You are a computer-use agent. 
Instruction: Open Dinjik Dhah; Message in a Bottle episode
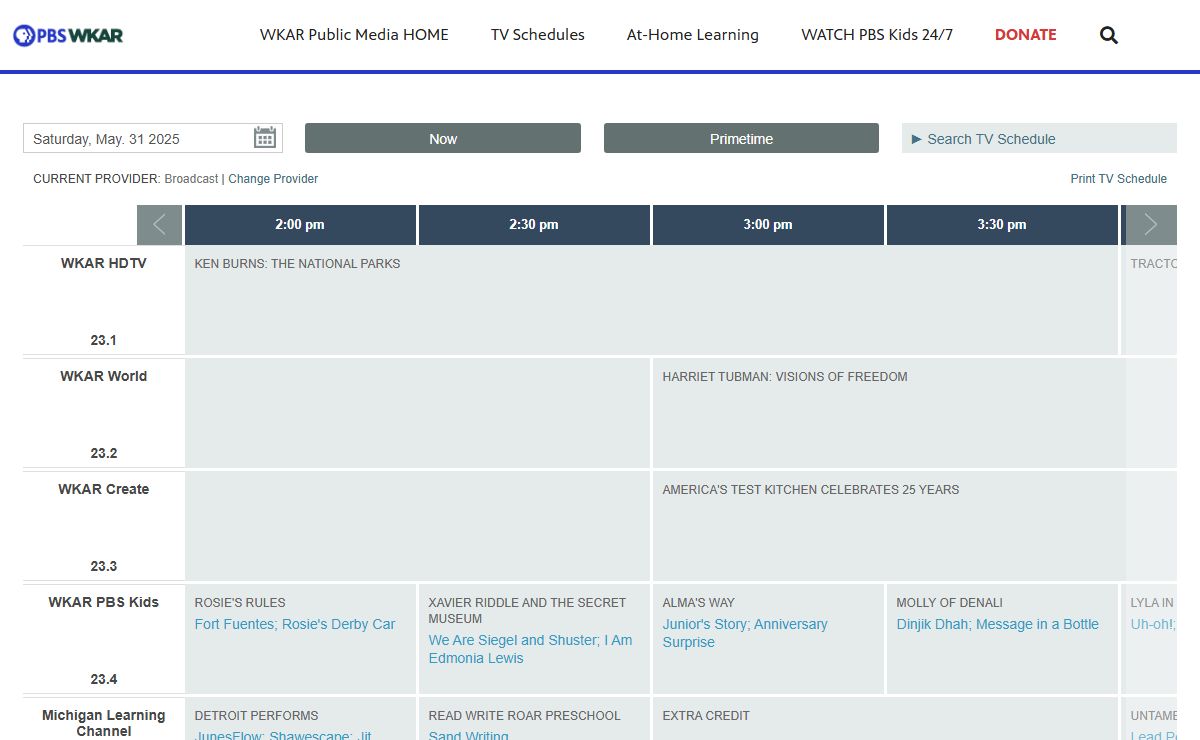pos(998,625)
